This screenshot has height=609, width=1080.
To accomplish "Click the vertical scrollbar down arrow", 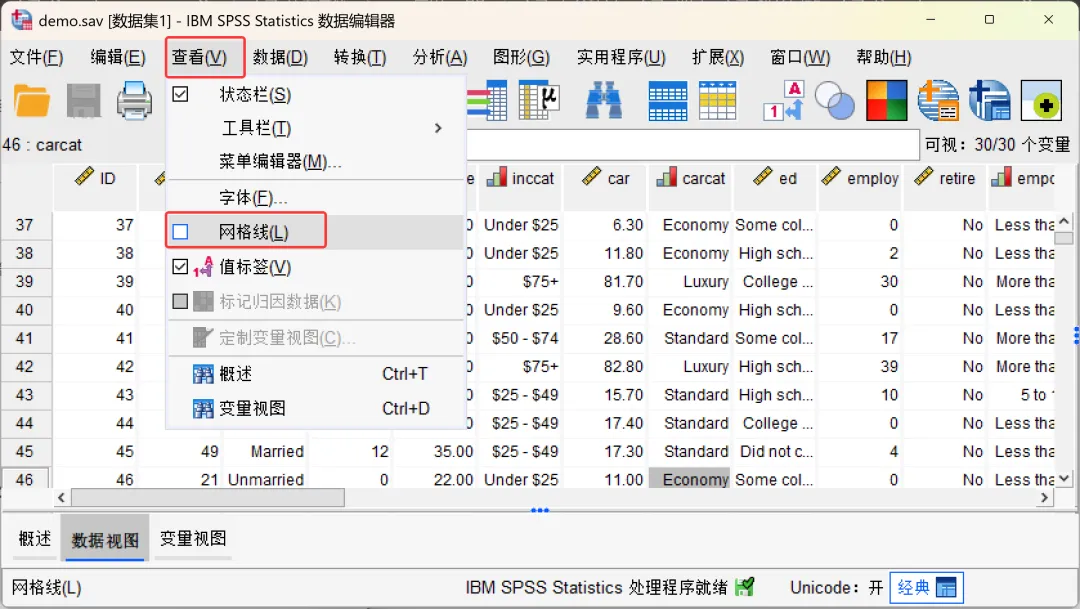I will (x=1064, y=478).
